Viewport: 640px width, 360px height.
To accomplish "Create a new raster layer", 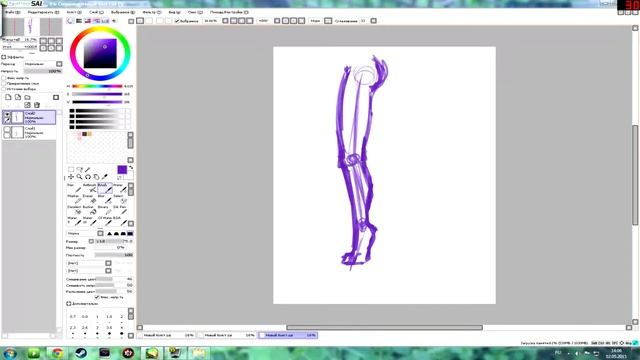I will click(x=8, y=97).
